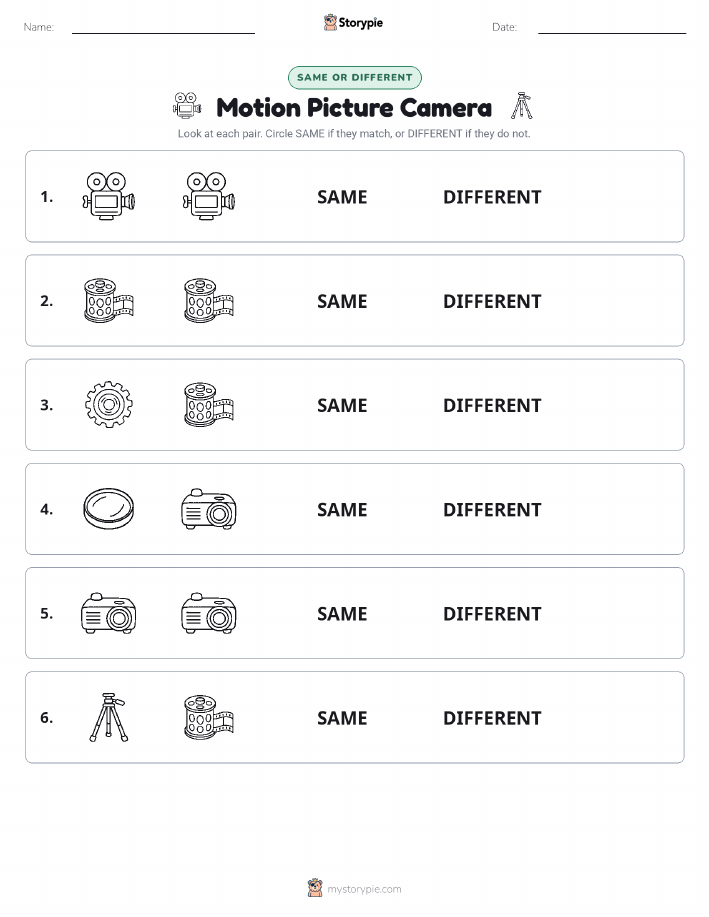Choose DIFFERENT for pair 6
The height and width of the screenshot is (917, 709).
492,718
